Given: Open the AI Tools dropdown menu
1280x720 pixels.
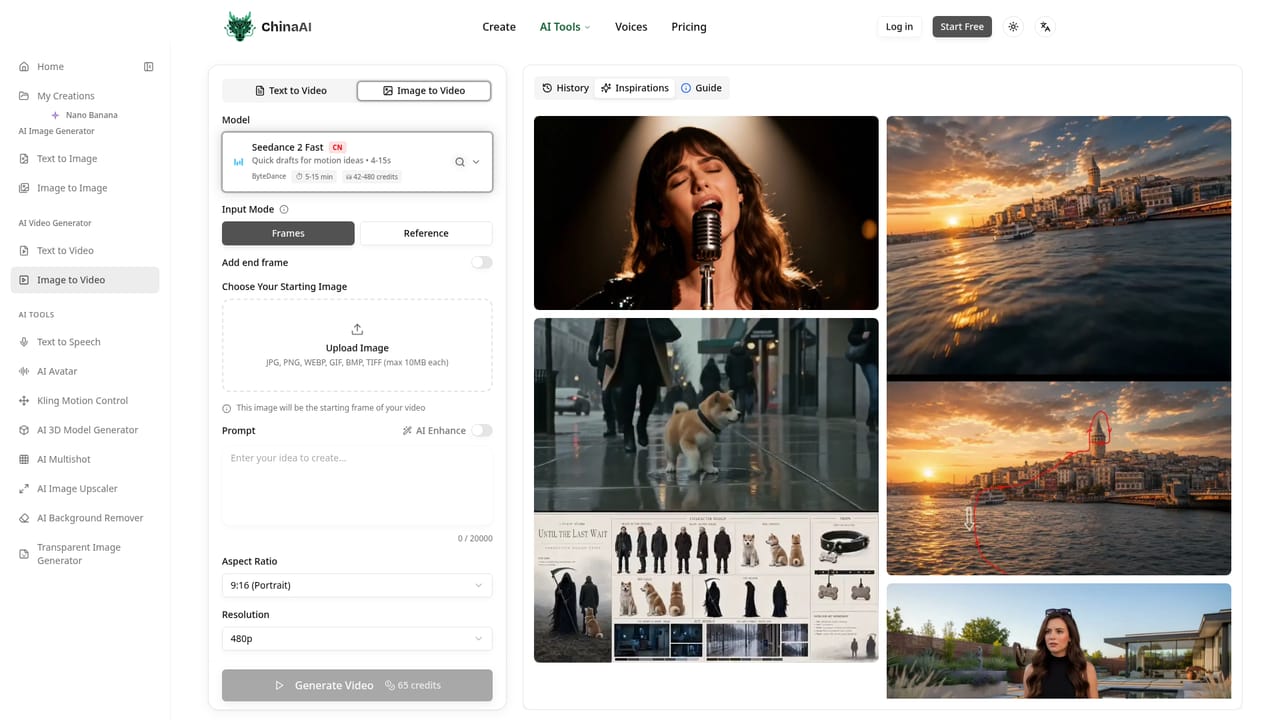Looking at the screenshot, I should tap(565, 27).
